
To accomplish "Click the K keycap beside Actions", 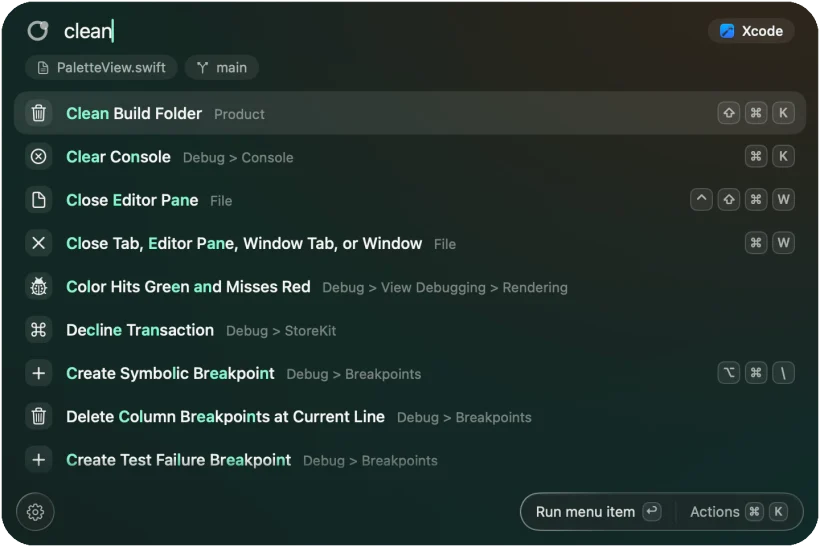I will coord(778,511).
